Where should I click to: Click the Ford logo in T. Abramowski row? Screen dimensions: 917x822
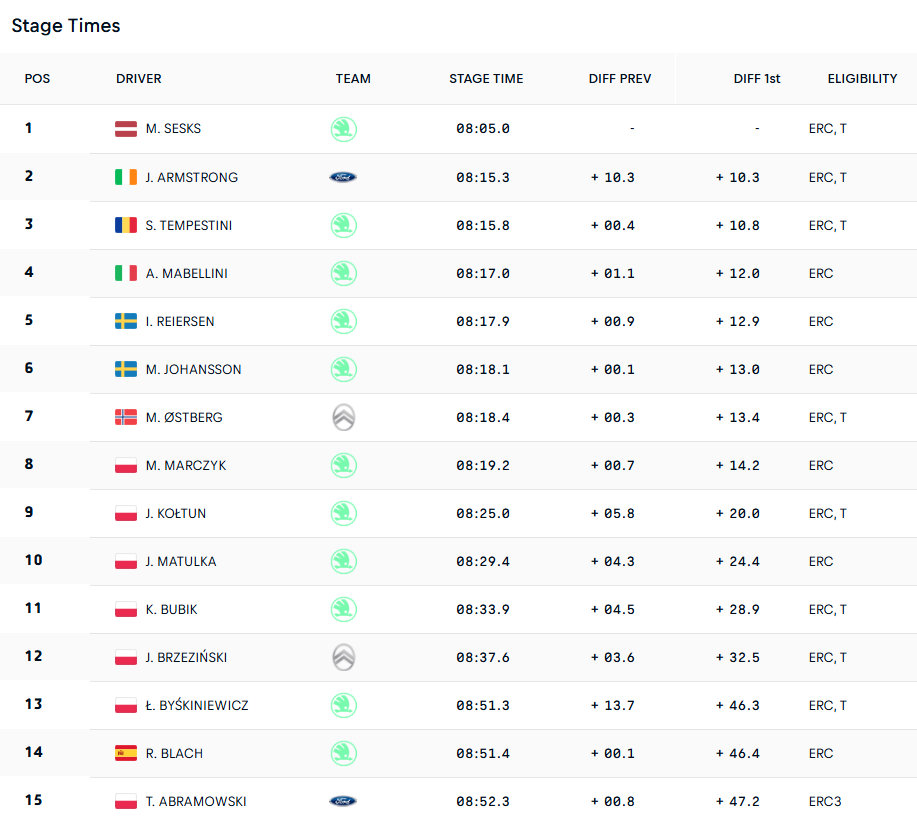coord(343,801)
